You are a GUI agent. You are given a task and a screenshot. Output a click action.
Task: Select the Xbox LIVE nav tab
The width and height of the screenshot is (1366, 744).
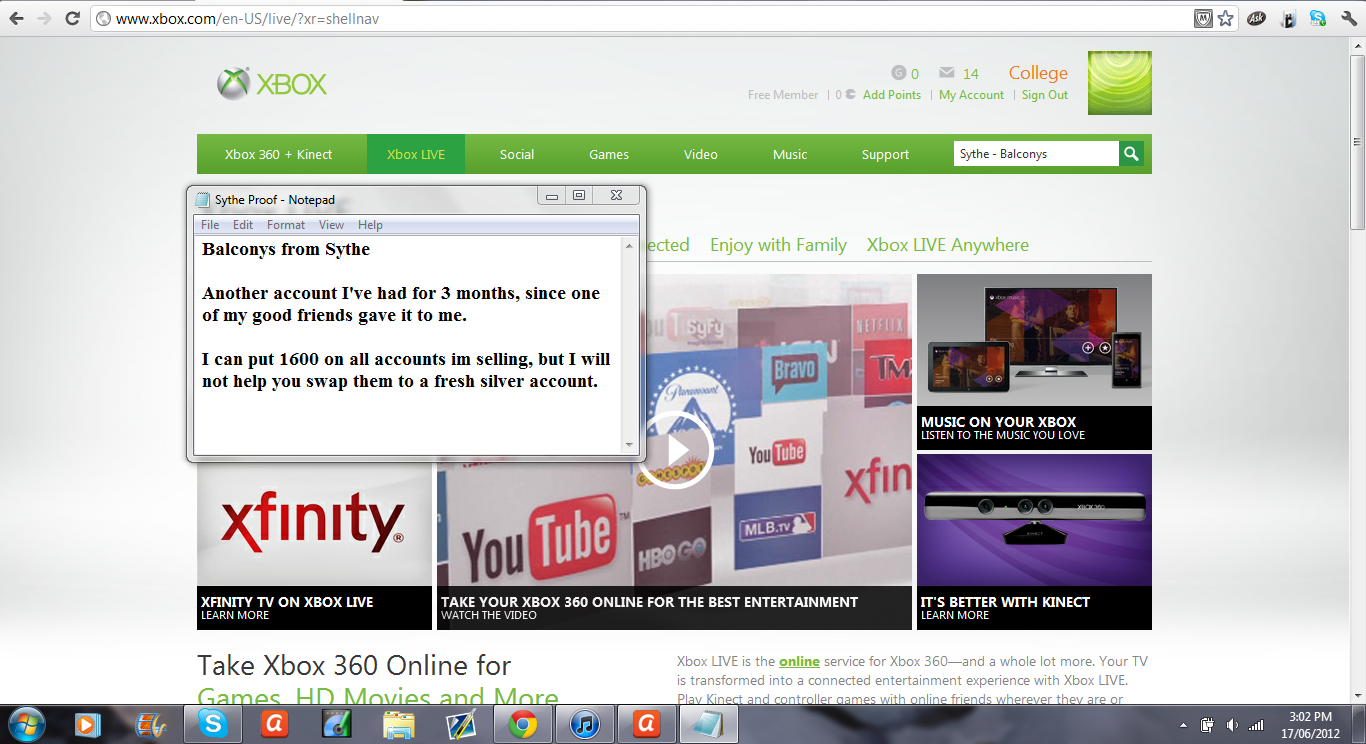(416, 154)
